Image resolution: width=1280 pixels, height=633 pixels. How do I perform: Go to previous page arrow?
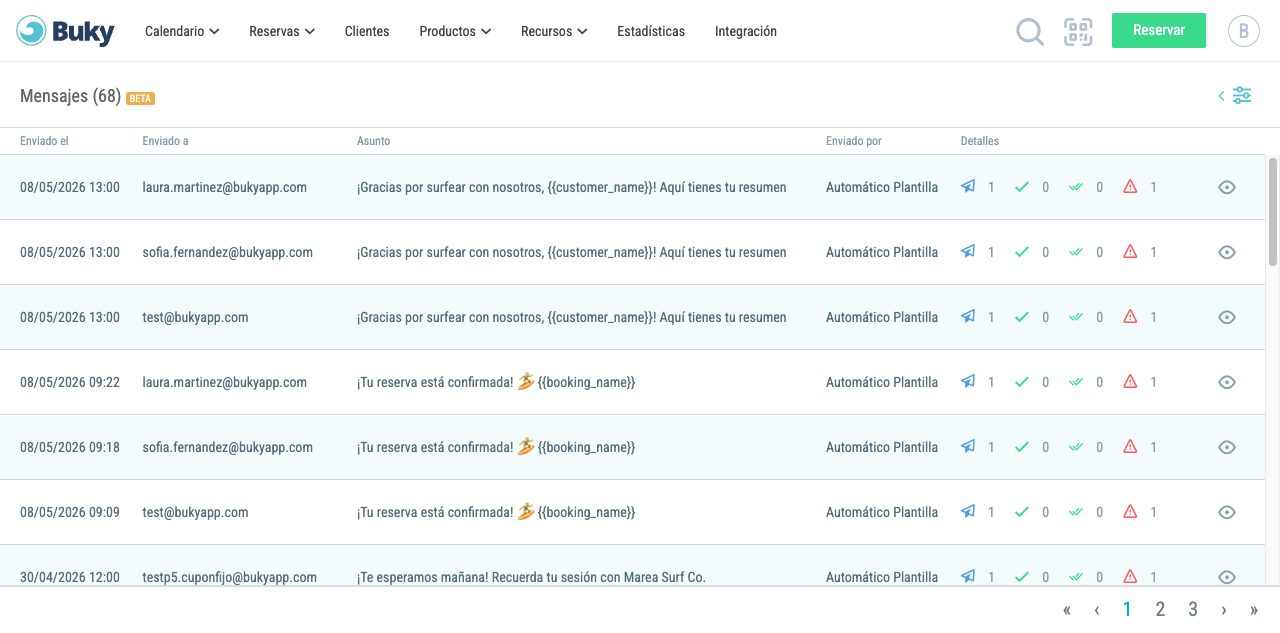pos(1097,610)
